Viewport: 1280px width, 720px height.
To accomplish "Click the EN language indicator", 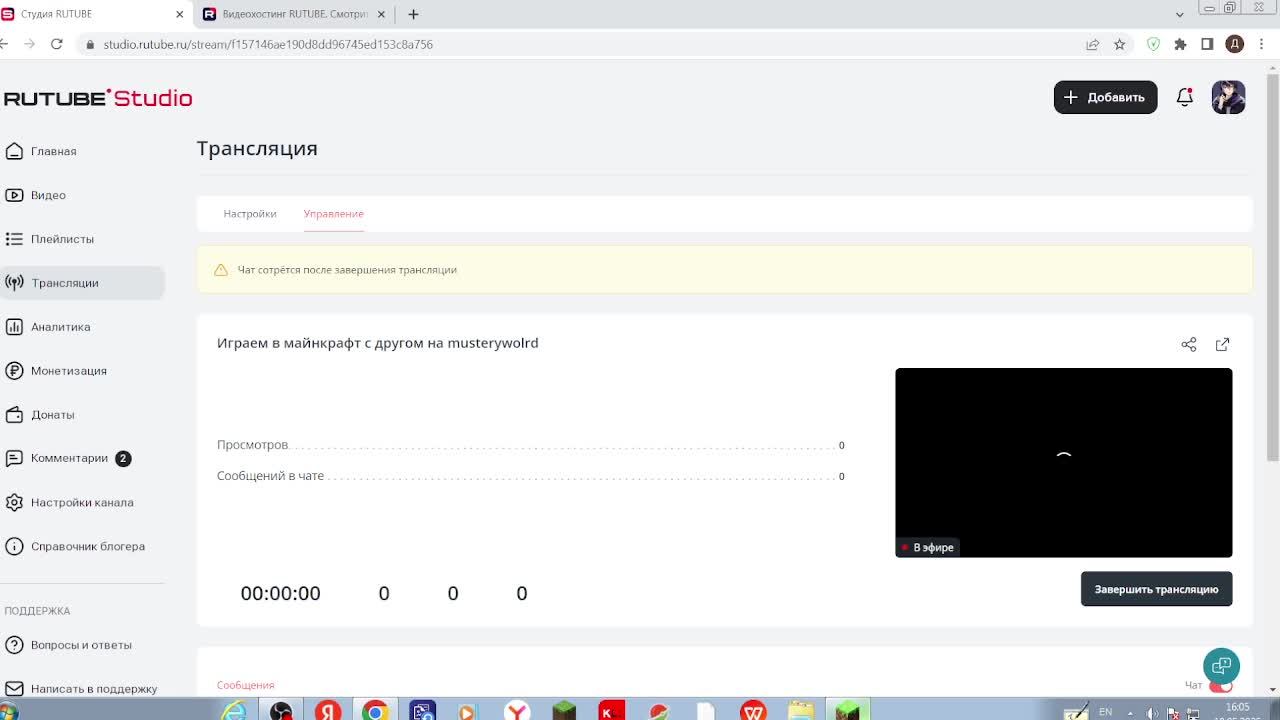I will (x=1105, y=712).
